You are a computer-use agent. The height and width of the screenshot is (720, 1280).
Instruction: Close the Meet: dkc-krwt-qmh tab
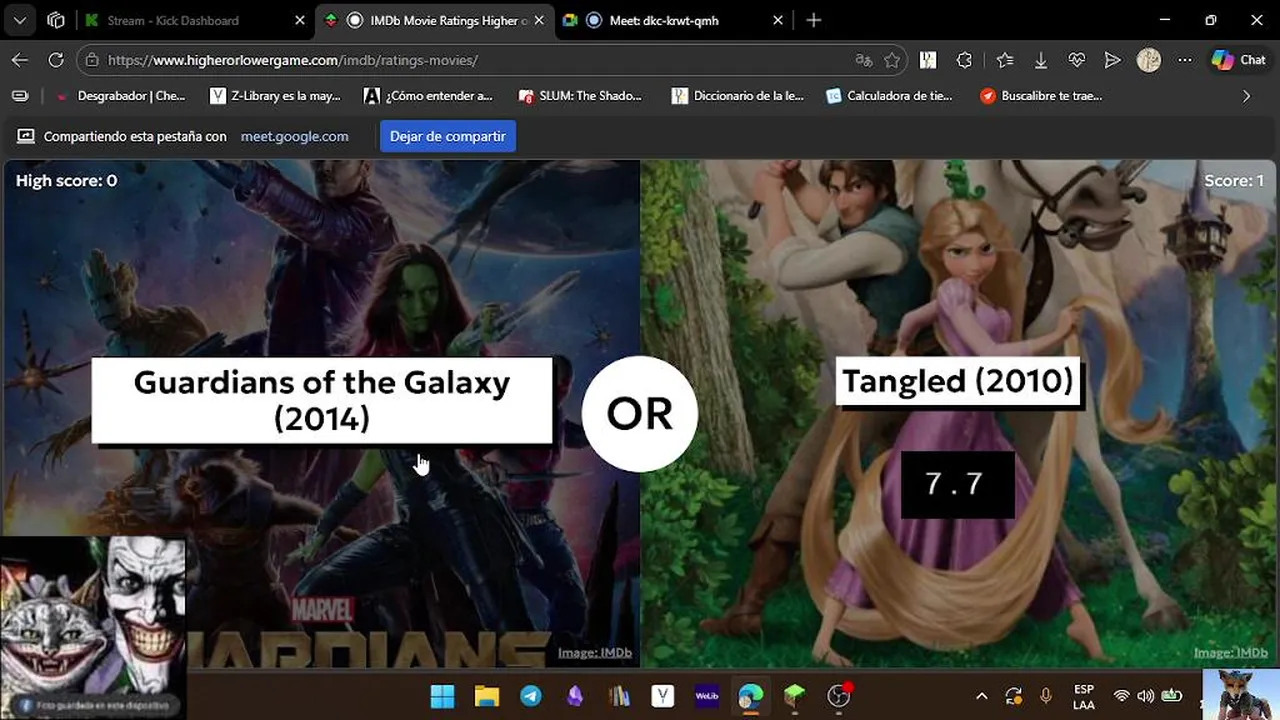(x=779, y=20)
